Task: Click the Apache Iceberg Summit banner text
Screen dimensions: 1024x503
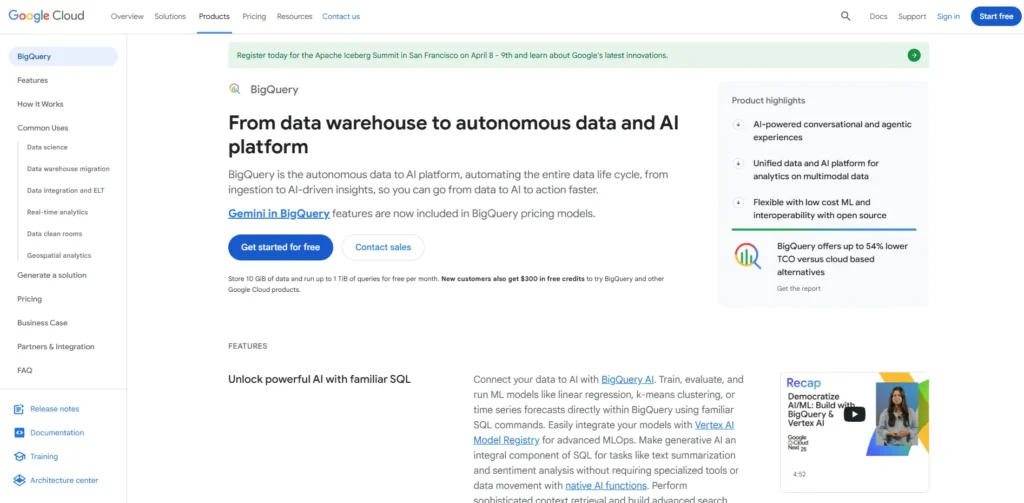Action: [x=452, y=56]
